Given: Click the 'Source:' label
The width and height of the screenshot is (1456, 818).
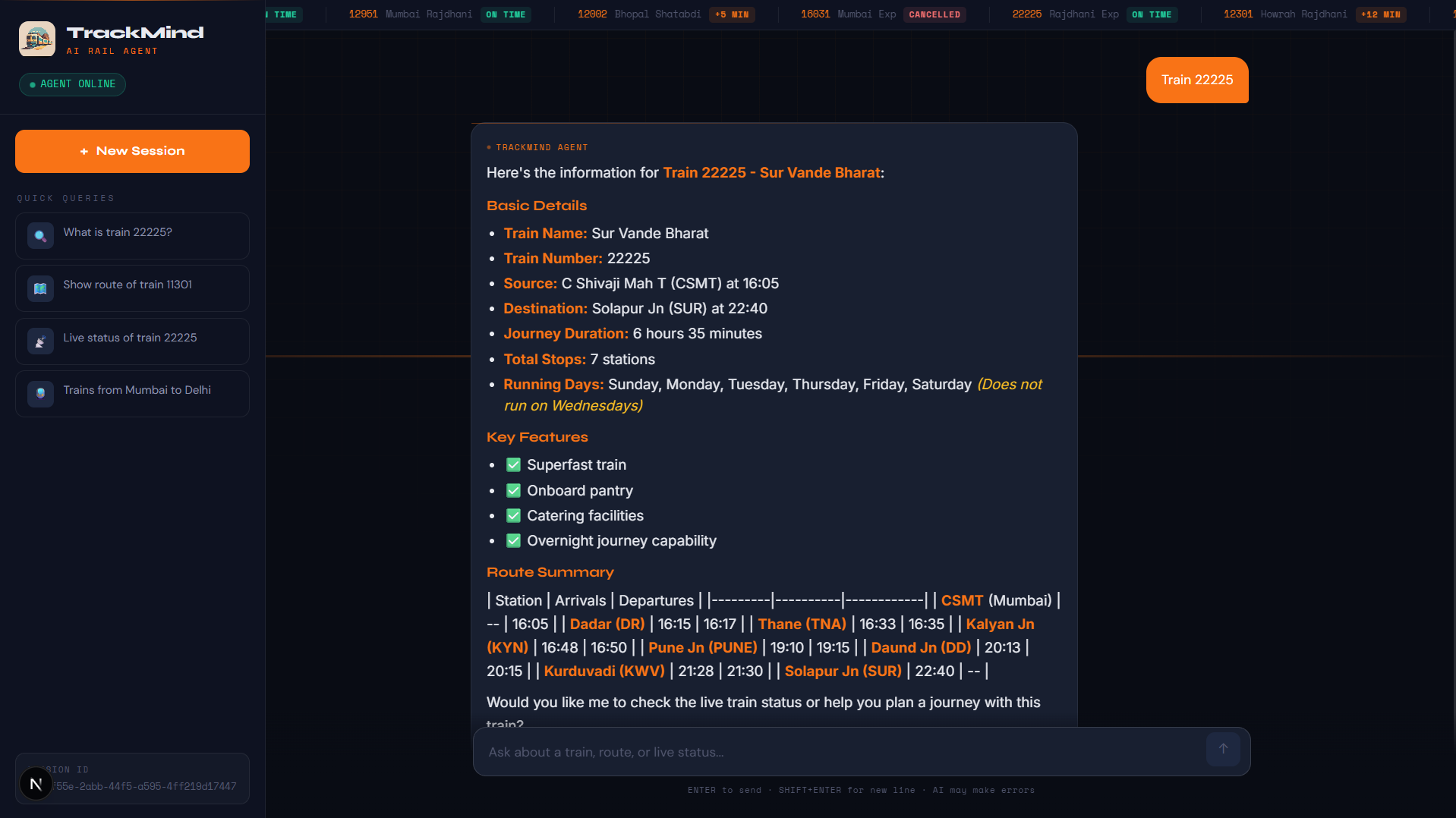Looking at the screenshot, I should pyautogui.click(x=530, y=284).
